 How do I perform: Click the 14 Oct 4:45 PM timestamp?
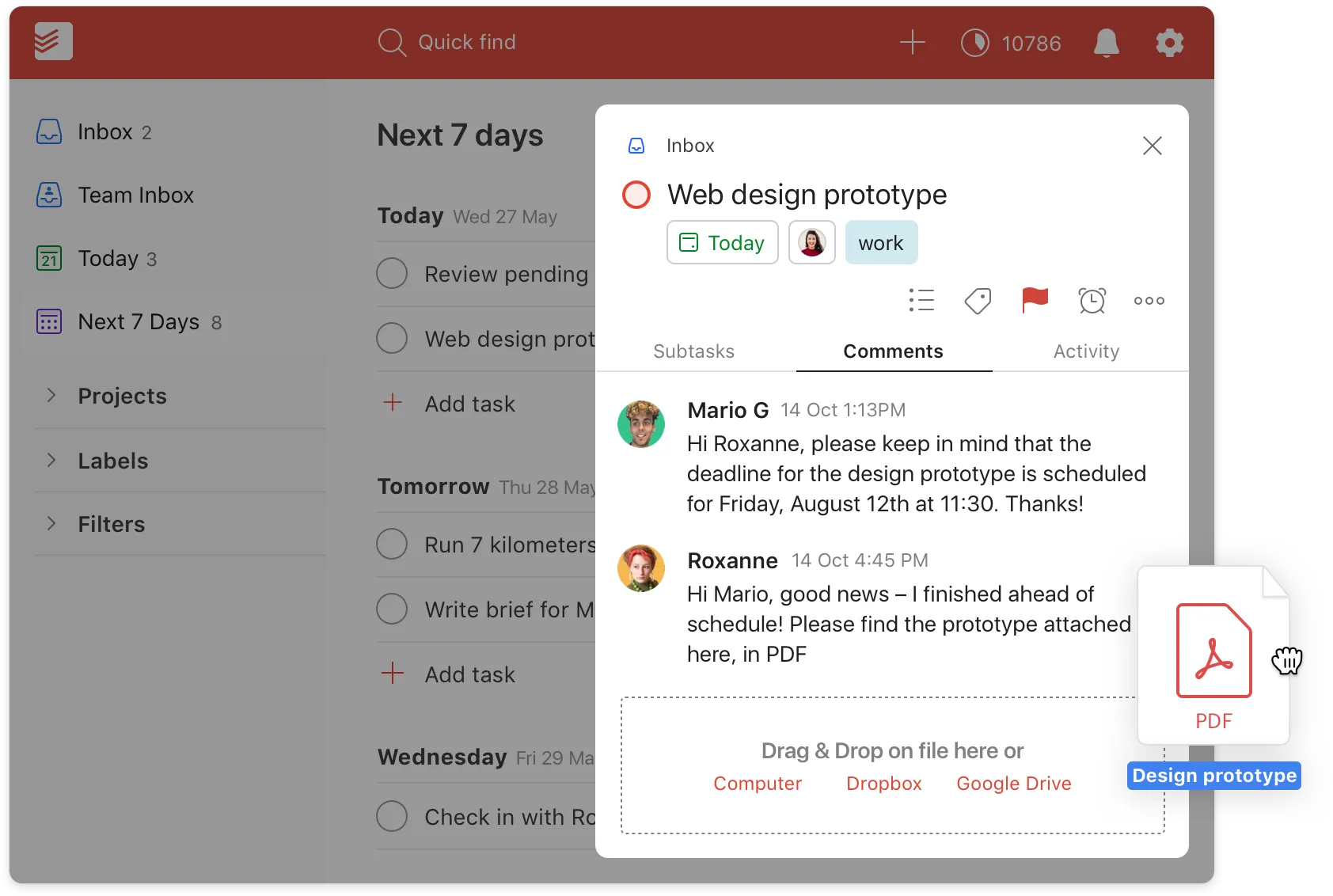[860, 560]
